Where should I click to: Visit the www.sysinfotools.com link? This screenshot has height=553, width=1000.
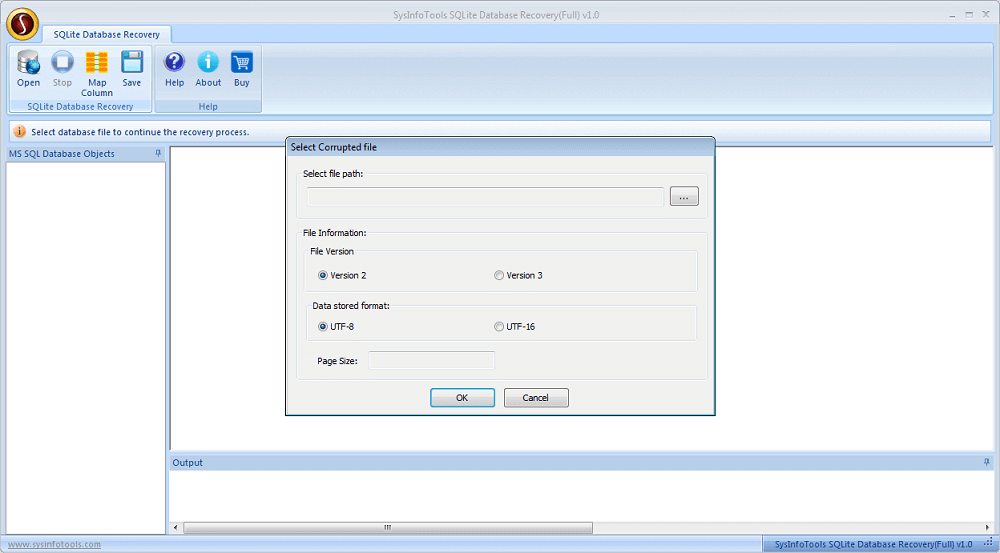click(x=54, y=544)
